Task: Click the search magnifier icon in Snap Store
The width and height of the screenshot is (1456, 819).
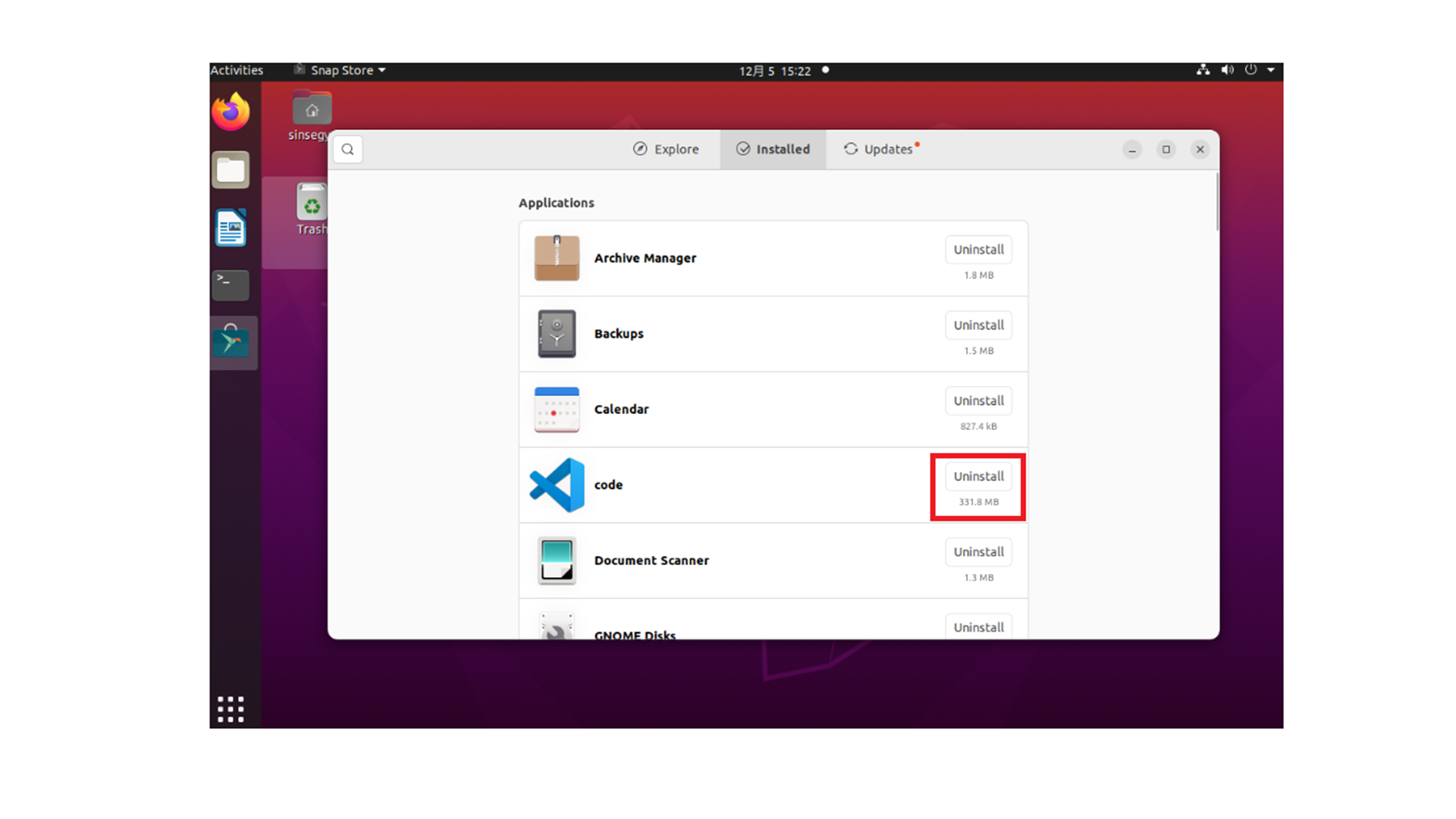Action: coord(348,149)
